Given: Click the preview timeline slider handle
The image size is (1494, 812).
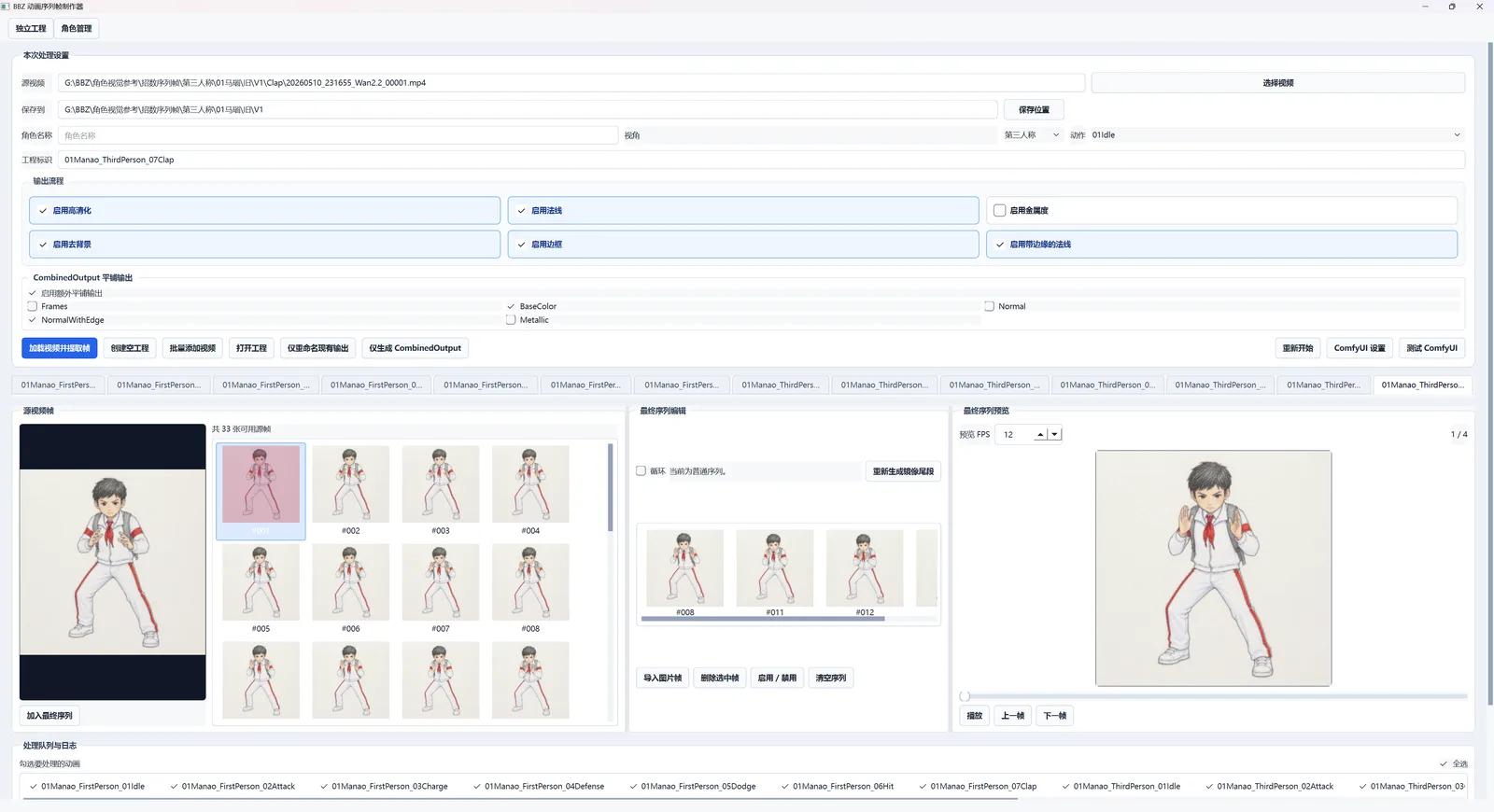Looking at the screenshot, I should coord(965,696).
